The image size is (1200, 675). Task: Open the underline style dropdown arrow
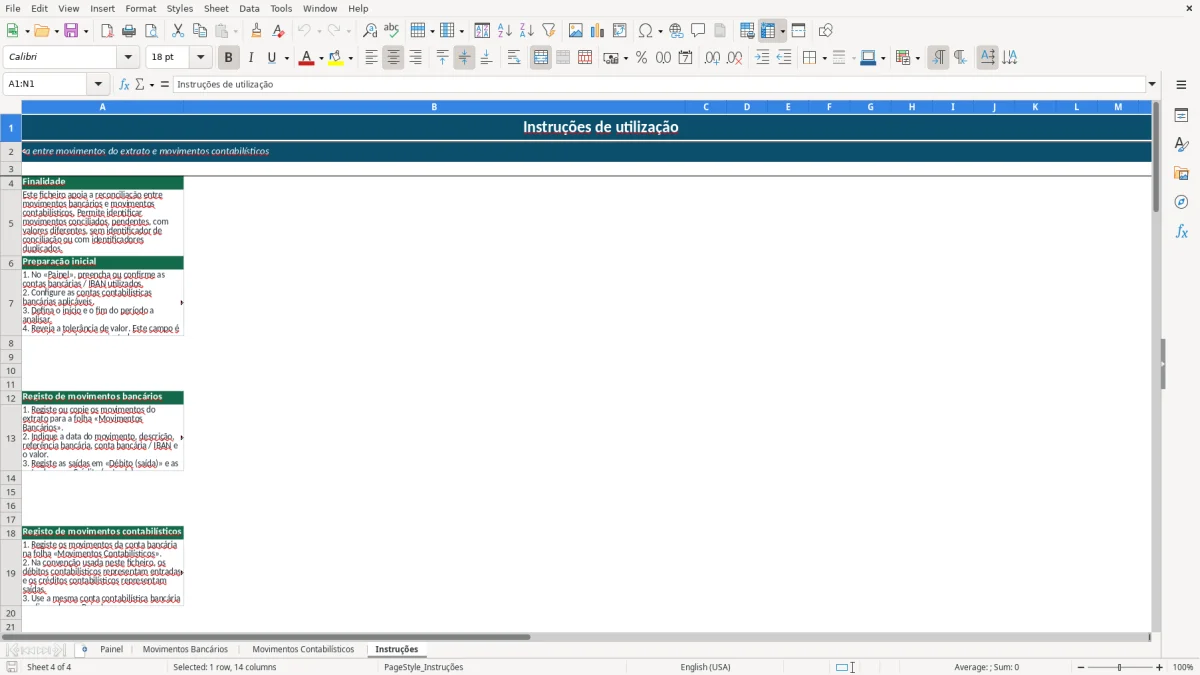[287, 58]
